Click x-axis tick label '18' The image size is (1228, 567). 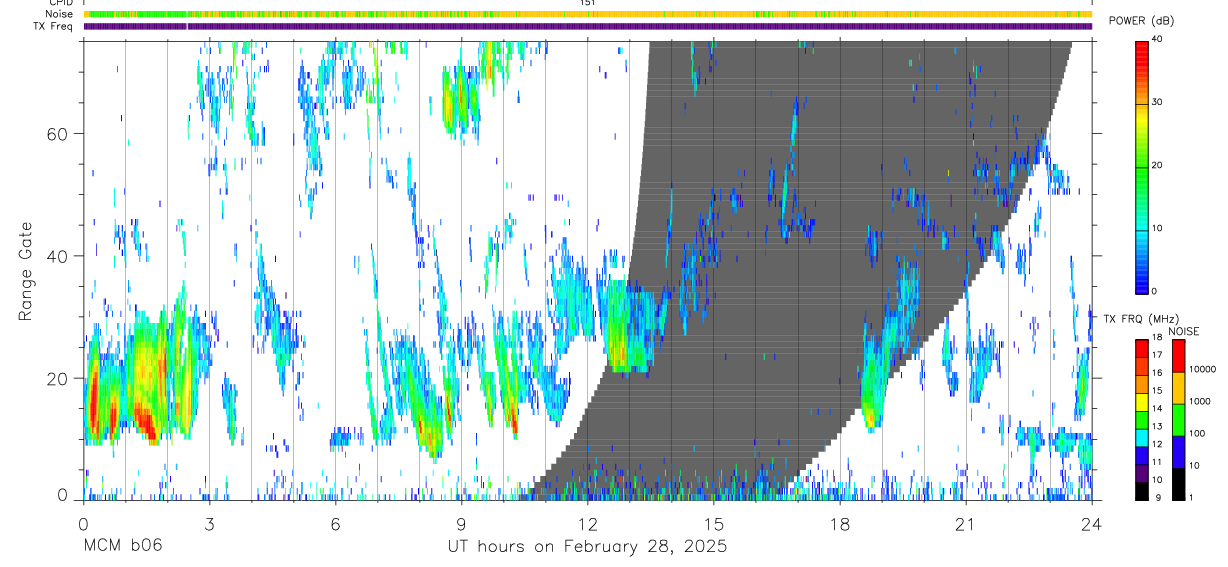[839, 522]
